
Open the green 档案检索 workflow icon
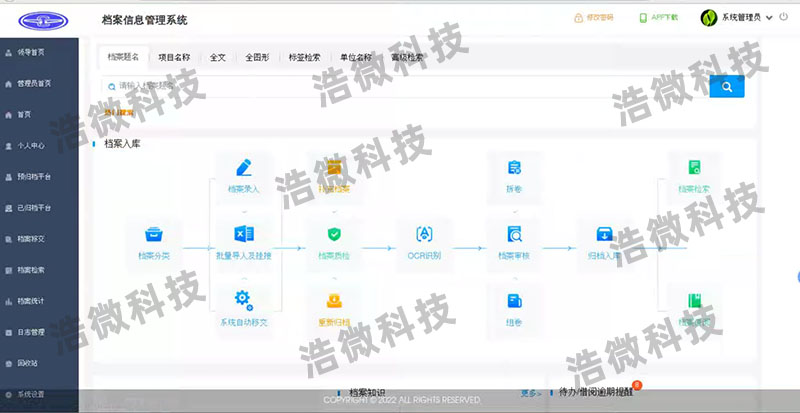pos(694,167)
